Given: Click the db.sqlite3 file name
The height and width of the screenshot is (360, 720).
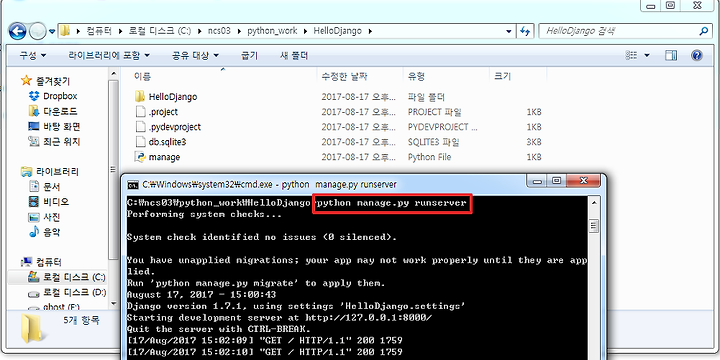Looking at the screenshot, I should (x=167, y=142).
